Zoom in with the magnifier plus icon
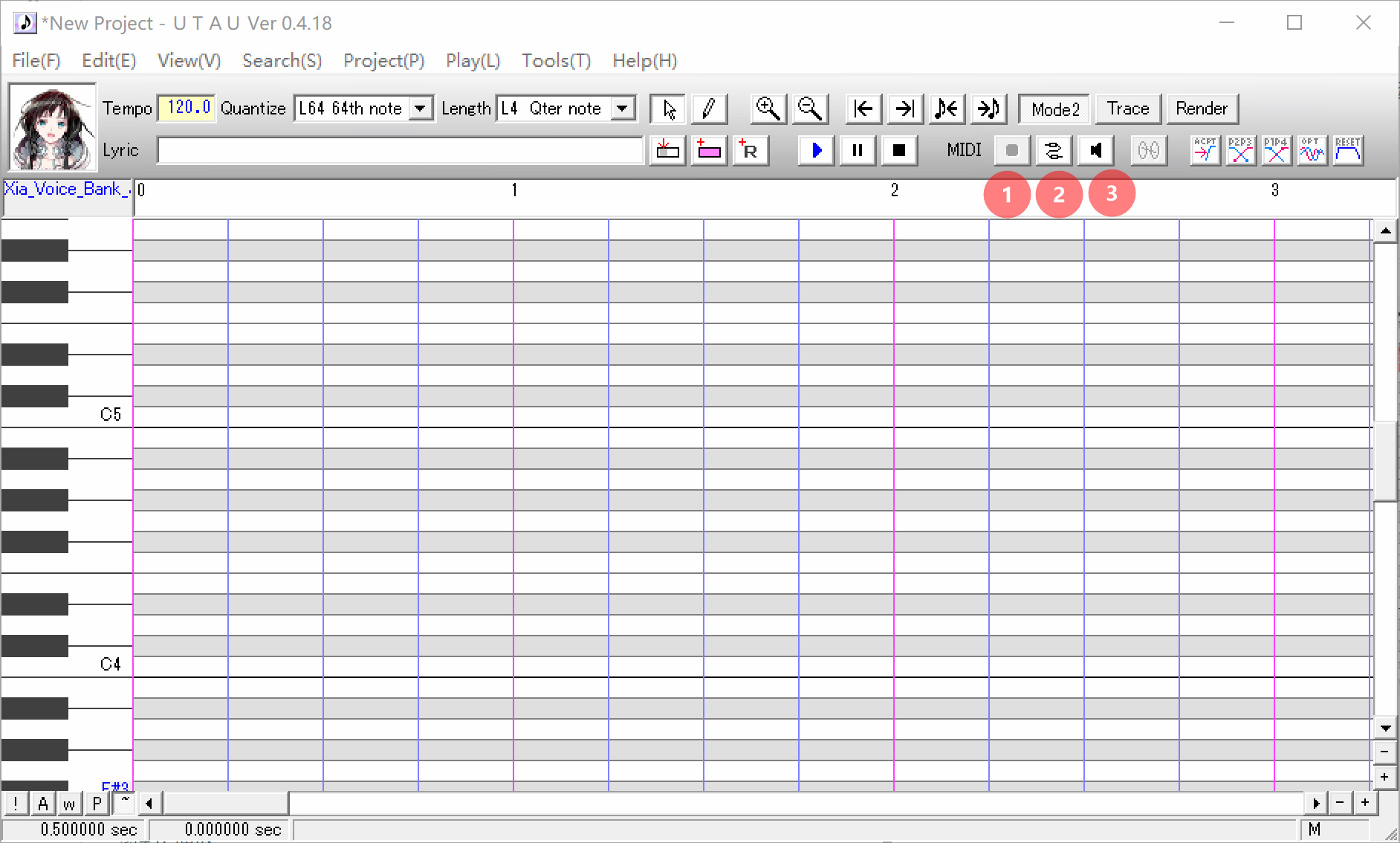 (768, 109)
